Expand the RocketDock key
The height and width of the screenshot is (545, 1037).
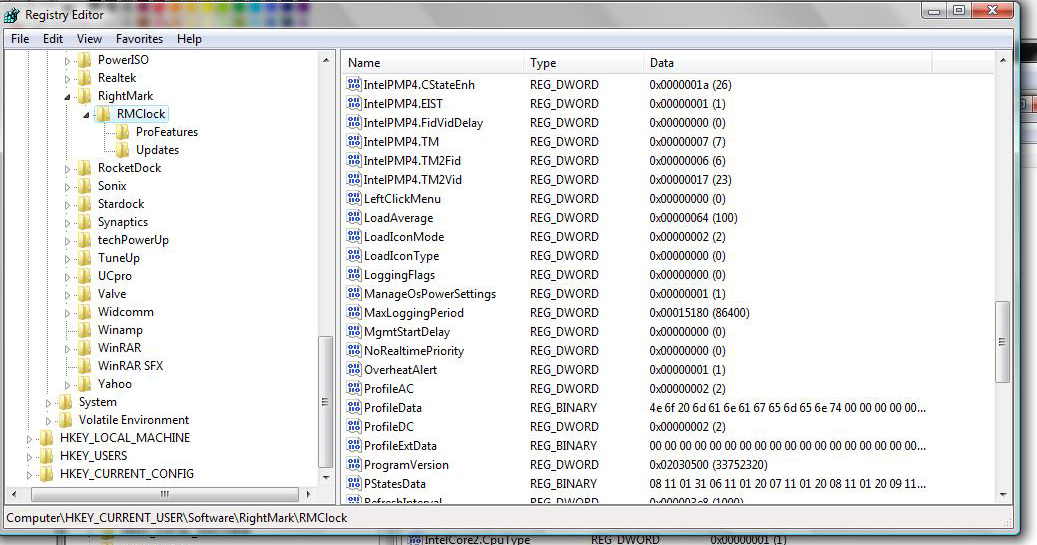[67, 169]
